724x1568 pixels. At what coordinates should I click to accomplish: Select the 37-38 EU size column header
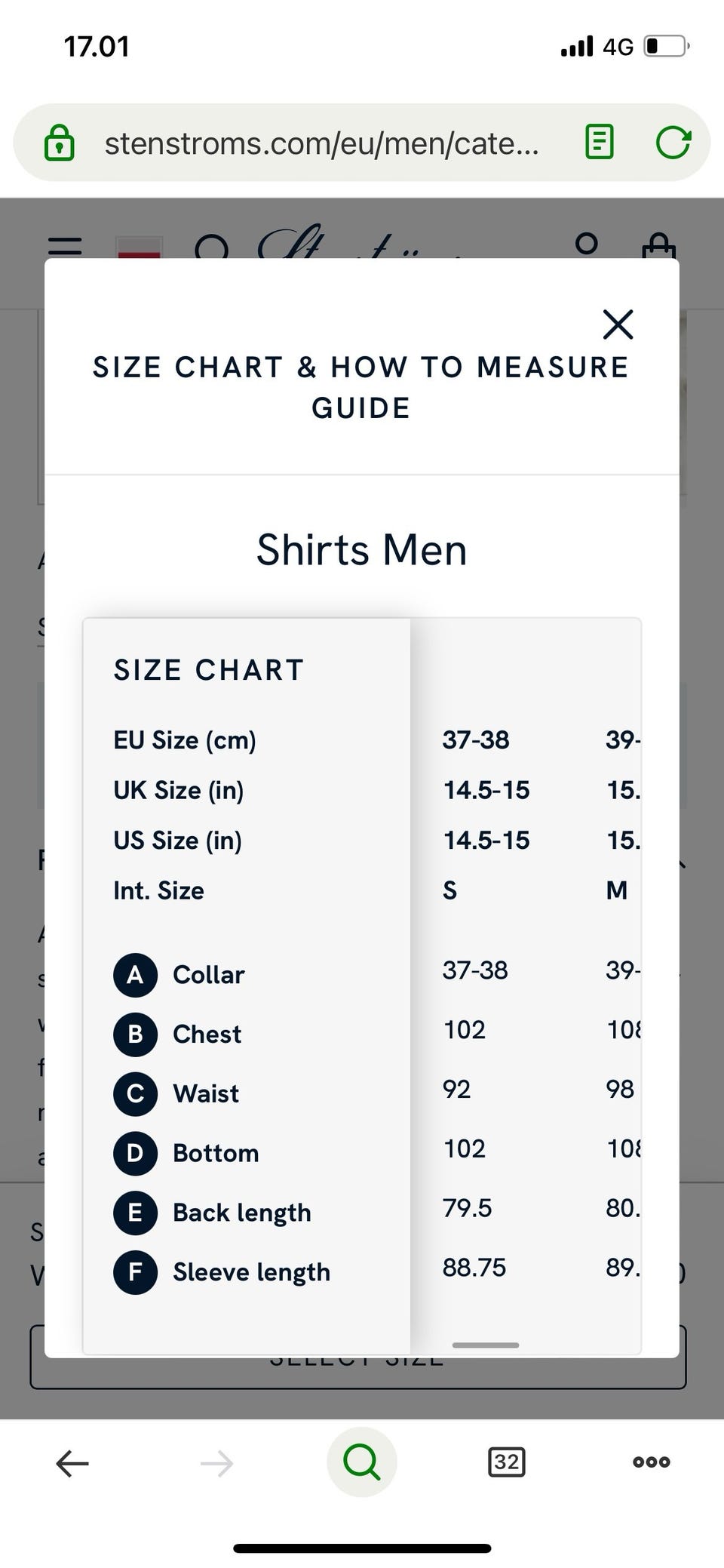476,740
